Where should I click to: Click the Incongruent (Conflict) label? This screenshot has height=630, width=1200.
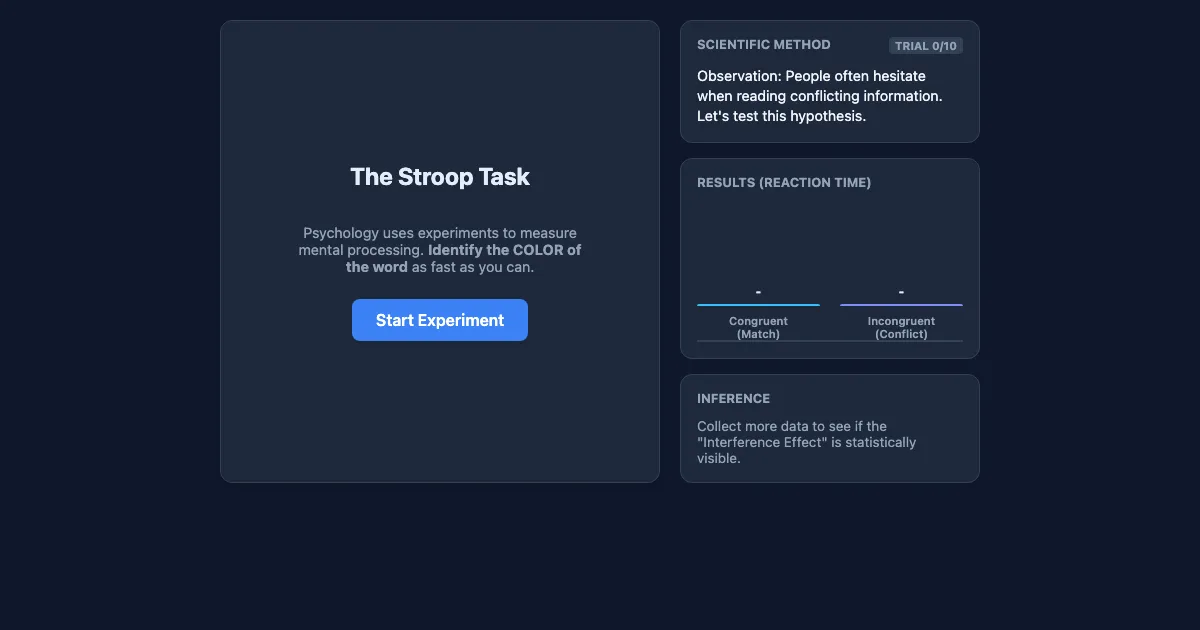click(901, 328)
